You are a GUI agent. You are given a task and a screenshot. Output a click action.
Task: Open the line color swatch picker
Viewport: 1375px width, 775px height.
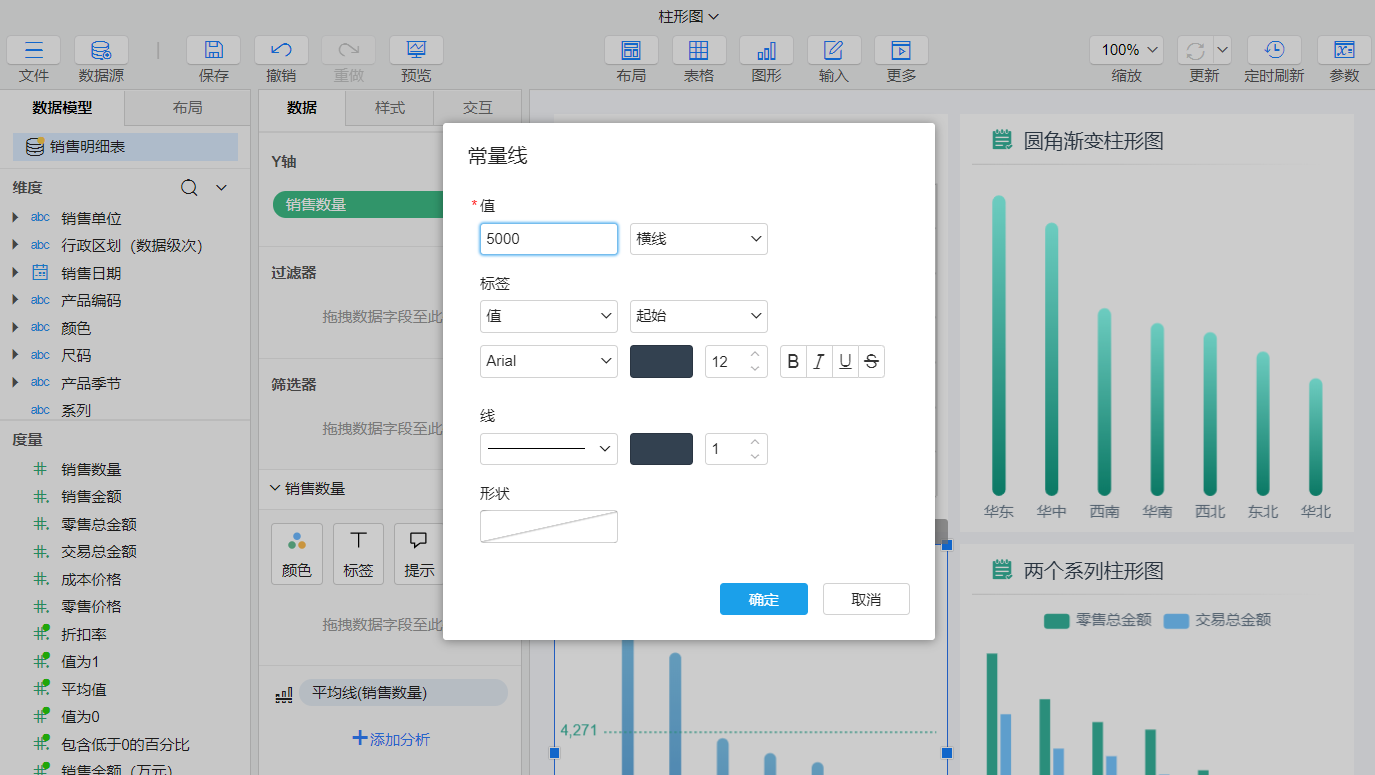pos(661,449)
